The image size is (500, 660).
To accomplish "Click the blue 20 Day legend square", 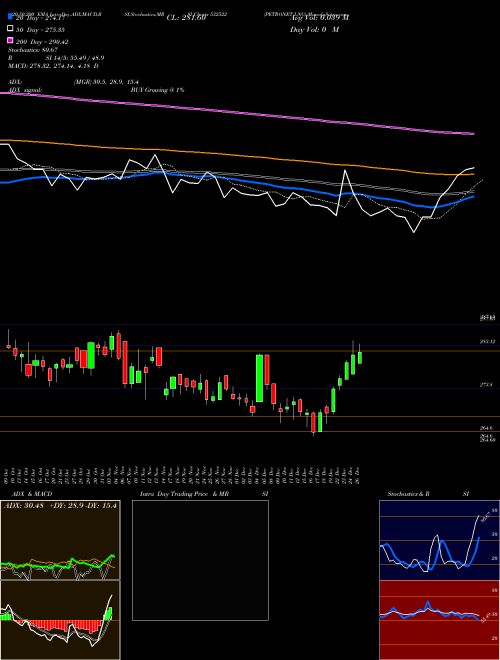I will 10,17.
